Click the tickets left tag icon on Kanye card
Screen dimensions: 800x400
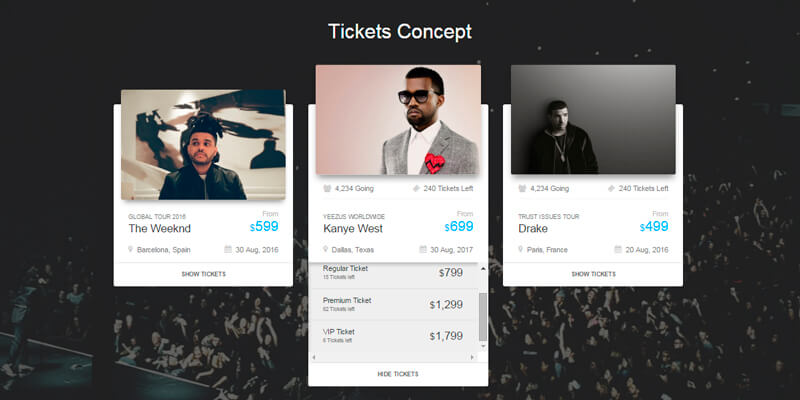pyautogui.click(x=416, y=188)
